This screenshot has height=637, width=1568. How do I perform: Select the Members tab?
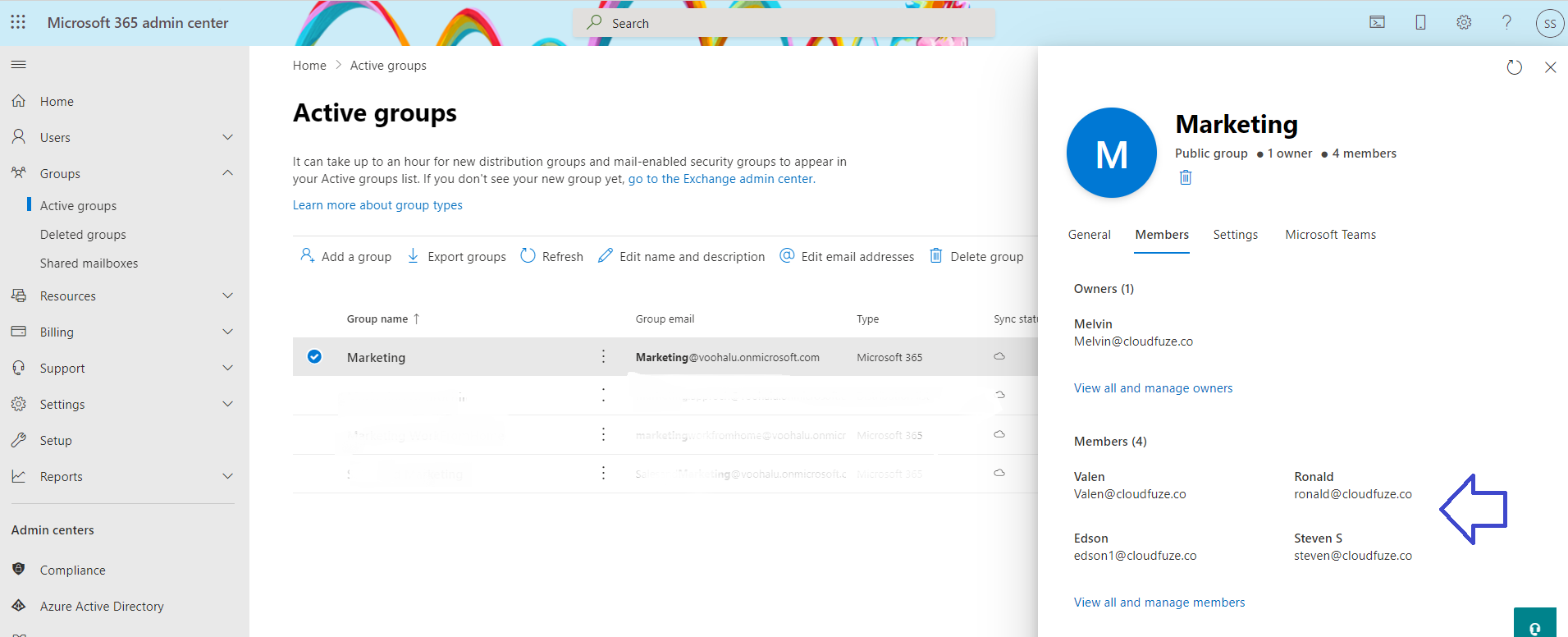coord(1162,235)
